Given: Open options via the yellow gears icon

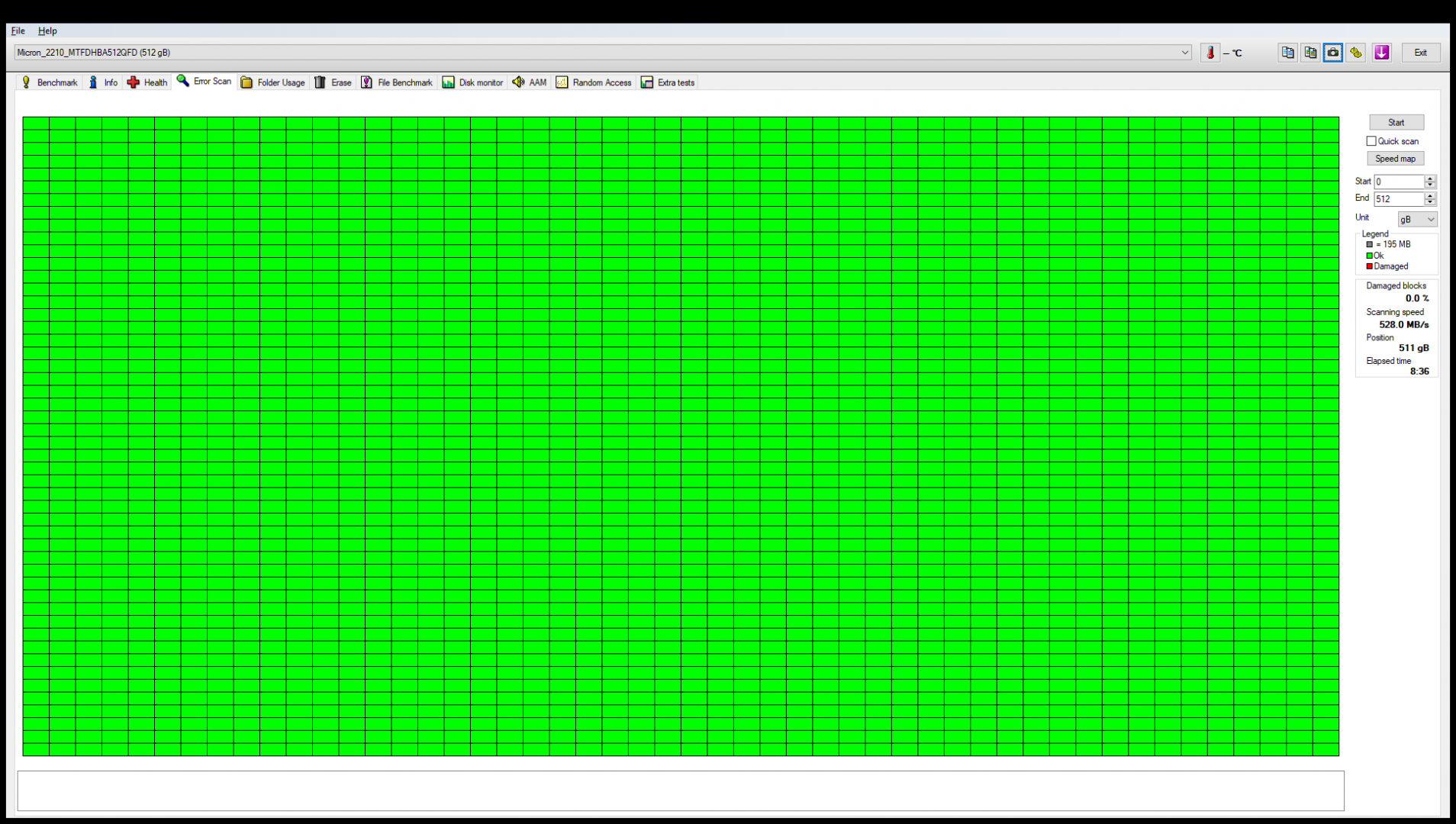Looking at the screenshot, I should click(x=1356, y=53).
